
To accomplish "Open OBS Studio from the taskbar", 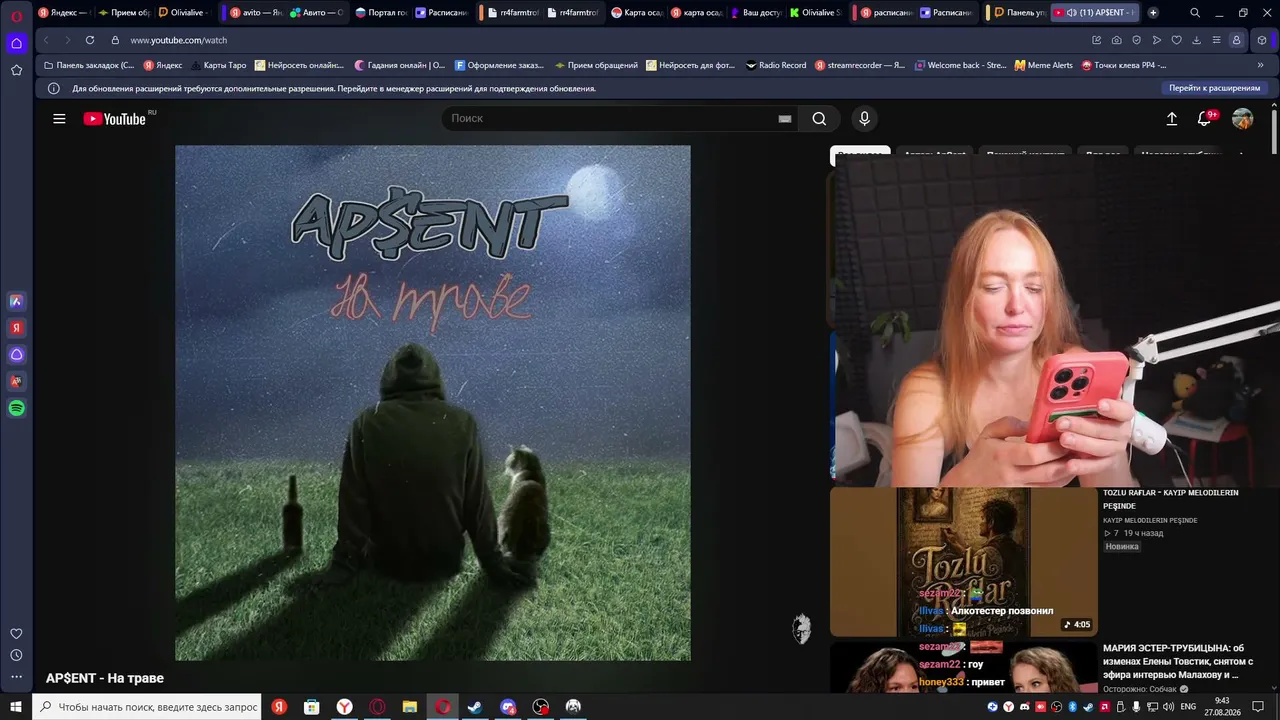I will (x=541, y=707).
